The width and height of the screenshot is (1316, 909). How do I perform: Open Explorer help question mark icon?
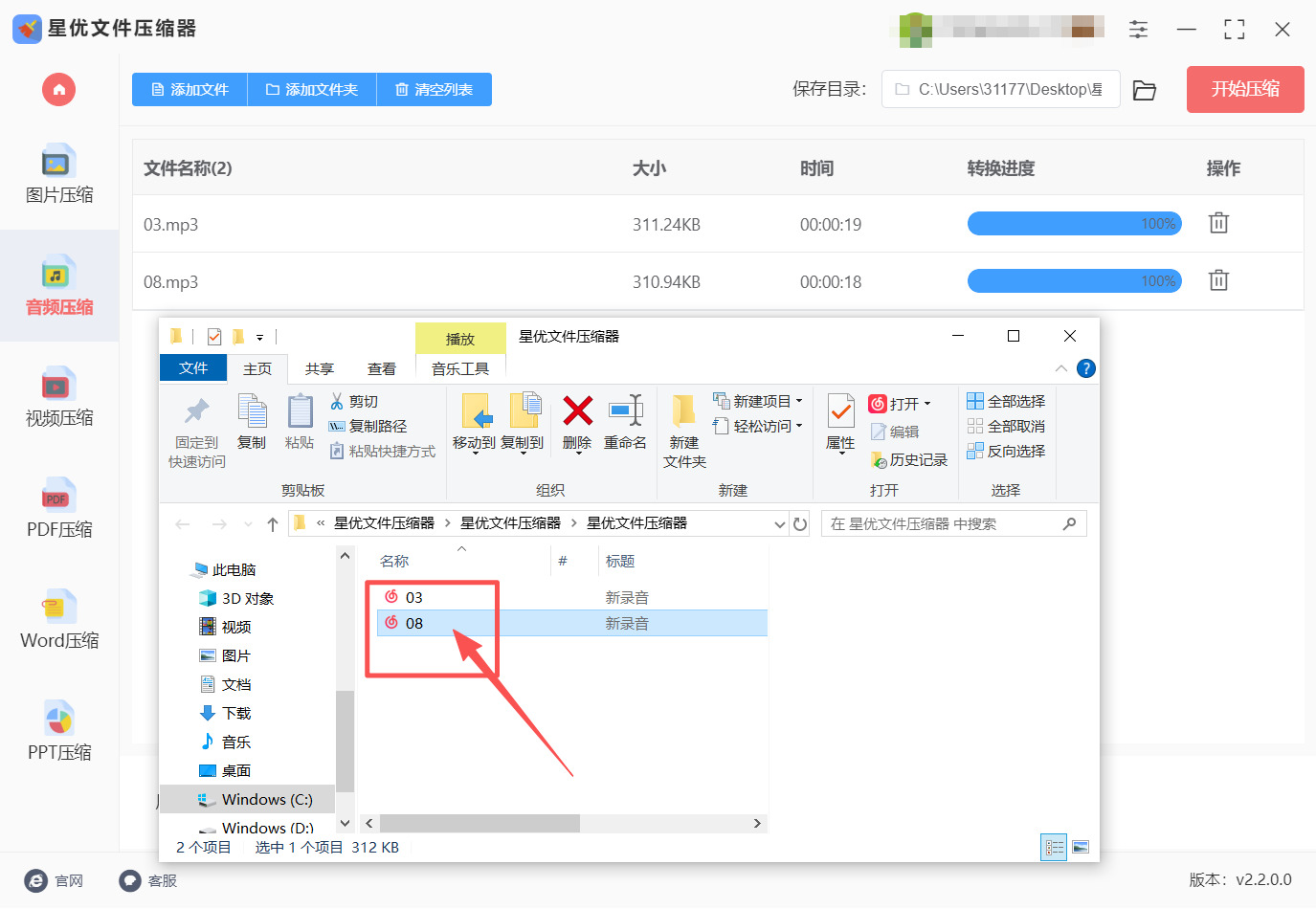pos(1086,368)
